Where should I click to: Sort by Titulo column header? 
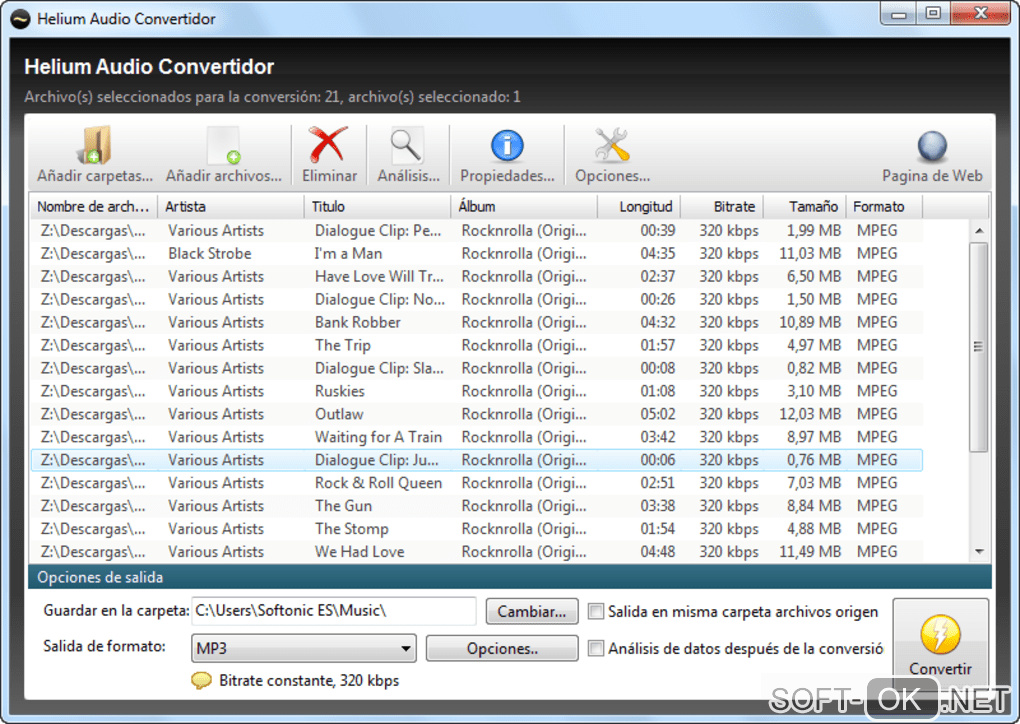tap(377, 206)
